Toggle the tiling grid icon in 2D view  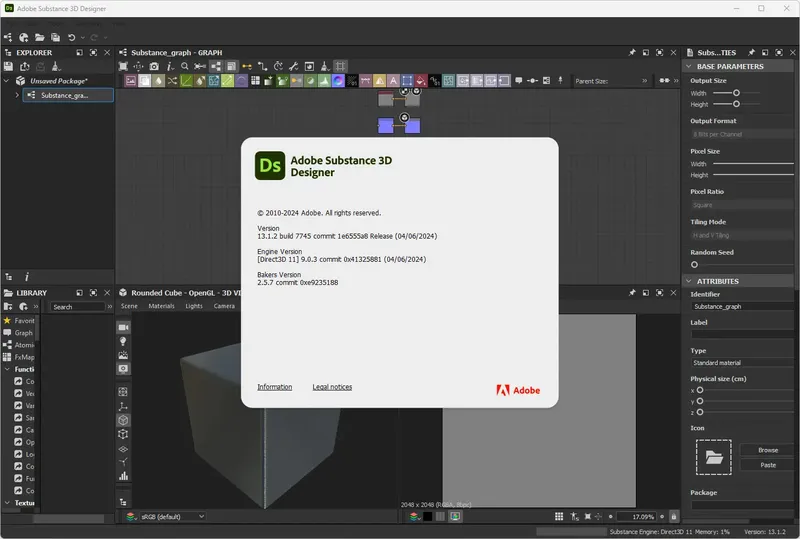(x=559, y=517)
